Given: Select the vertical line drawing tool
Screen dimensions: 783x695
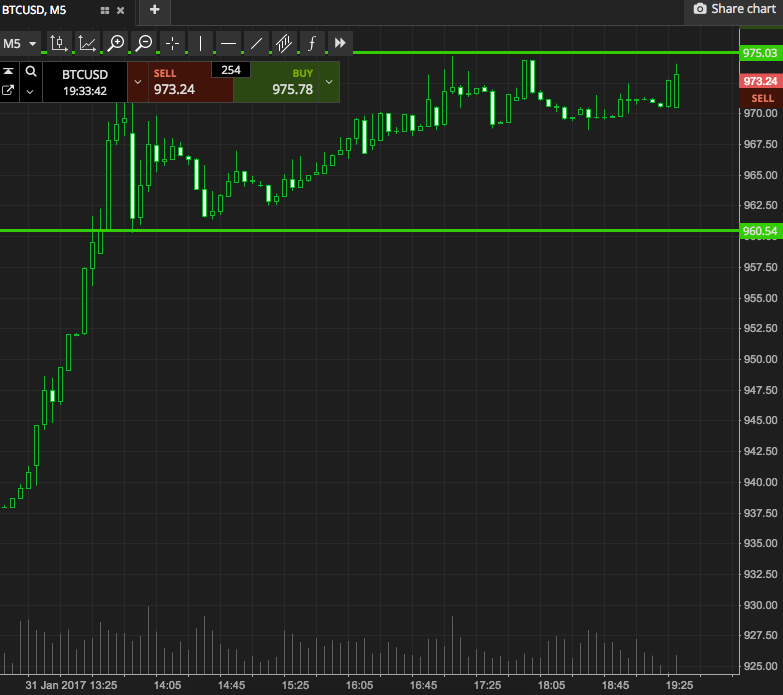Looking at the screenshot, I should point(200,43).
